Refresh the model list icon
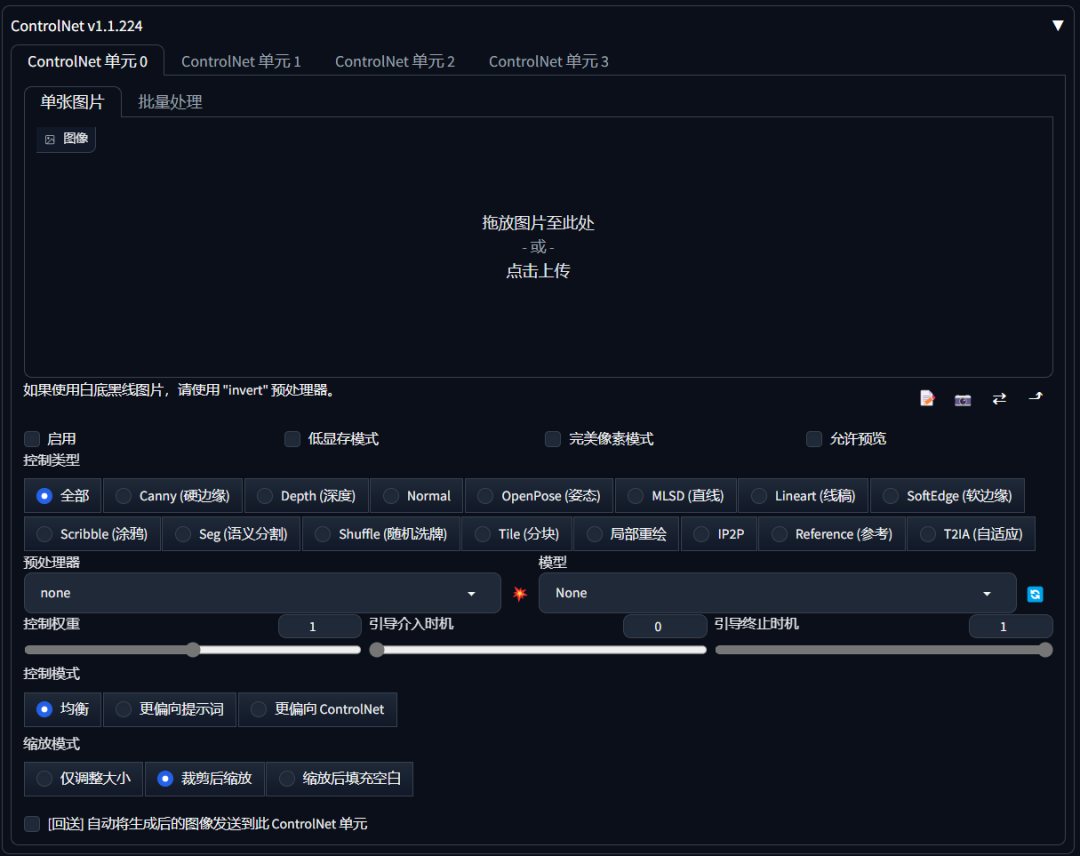This screenshot has width=1080, height=856. click(x=1035, y=594)
